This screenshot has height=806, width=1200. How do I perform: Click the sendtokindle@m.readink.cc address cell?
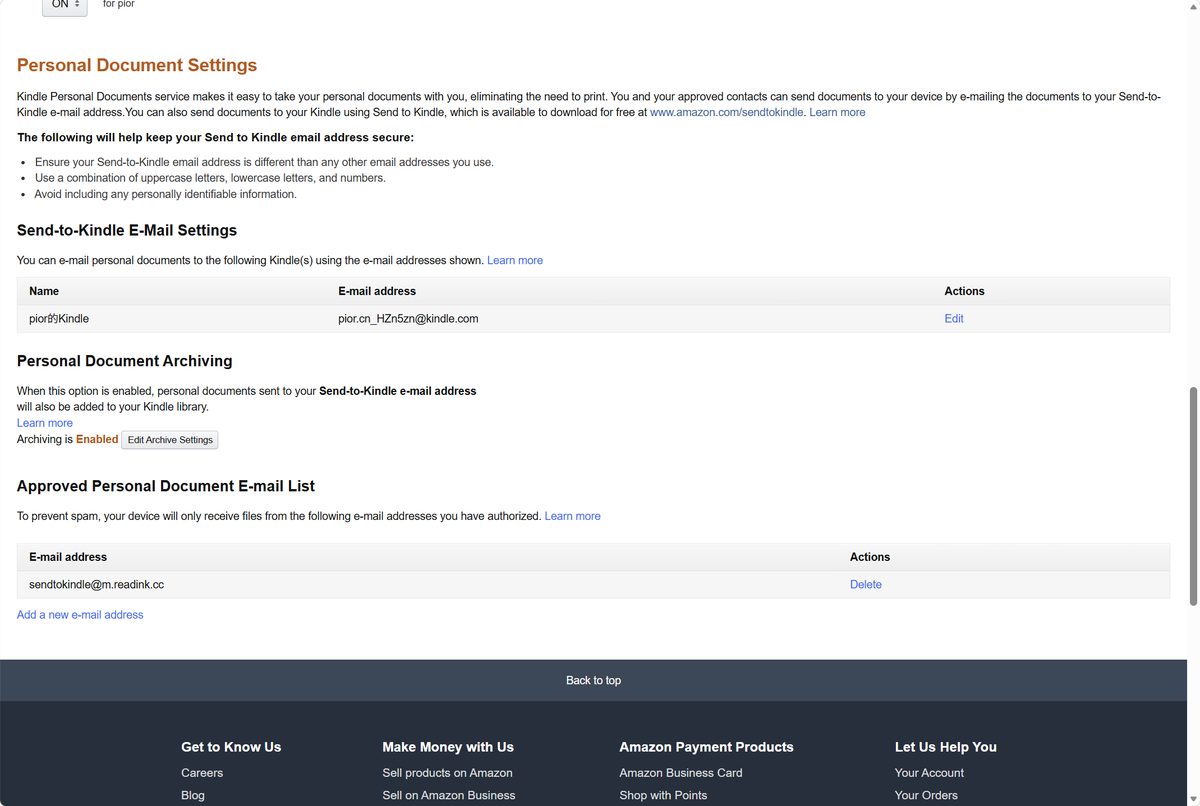pos(97,585)
